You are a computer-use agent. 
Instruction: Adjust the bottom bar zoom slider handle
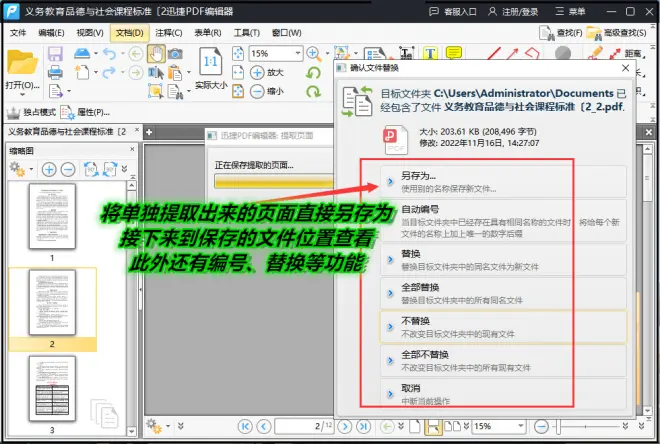pos(558,426)
